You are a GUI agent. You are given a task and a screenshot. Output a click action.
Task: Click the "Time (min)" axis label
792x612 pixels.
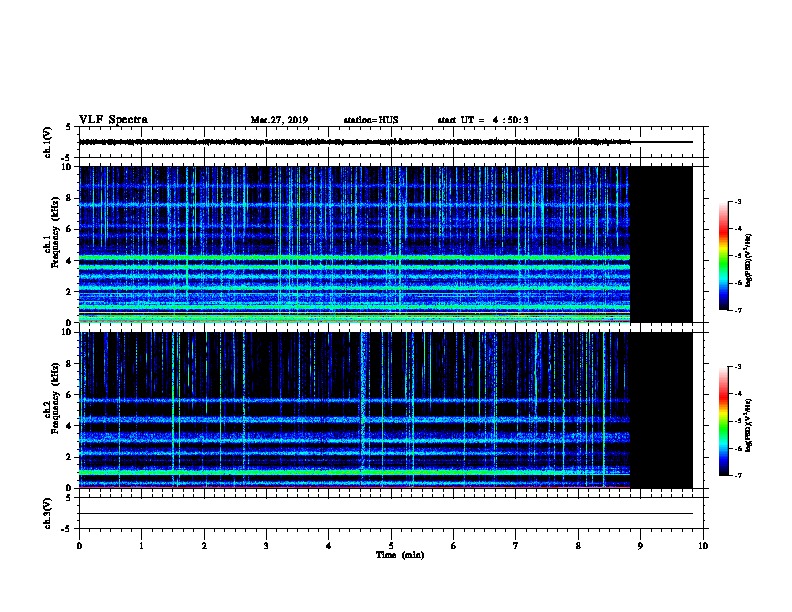pos(400,555)
